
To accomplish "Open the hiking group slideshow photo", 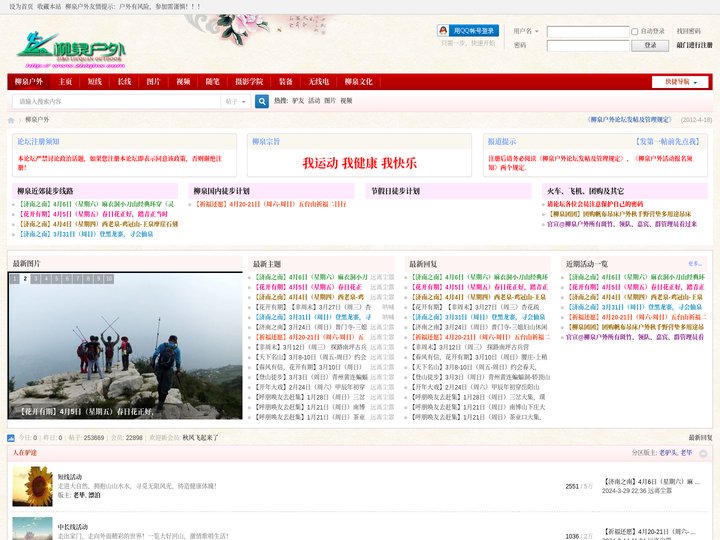I will pyautogui.click(x=125, y=345).
